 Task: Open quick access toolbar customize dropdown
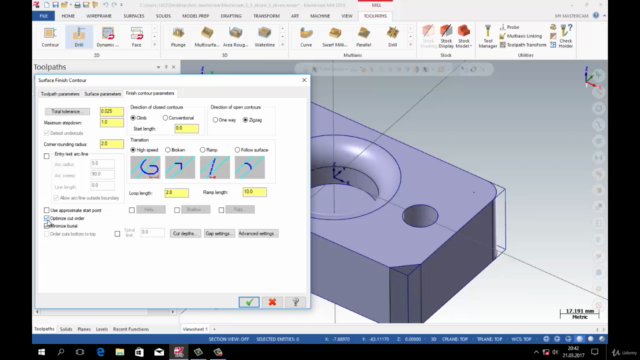tap(121, 5)
